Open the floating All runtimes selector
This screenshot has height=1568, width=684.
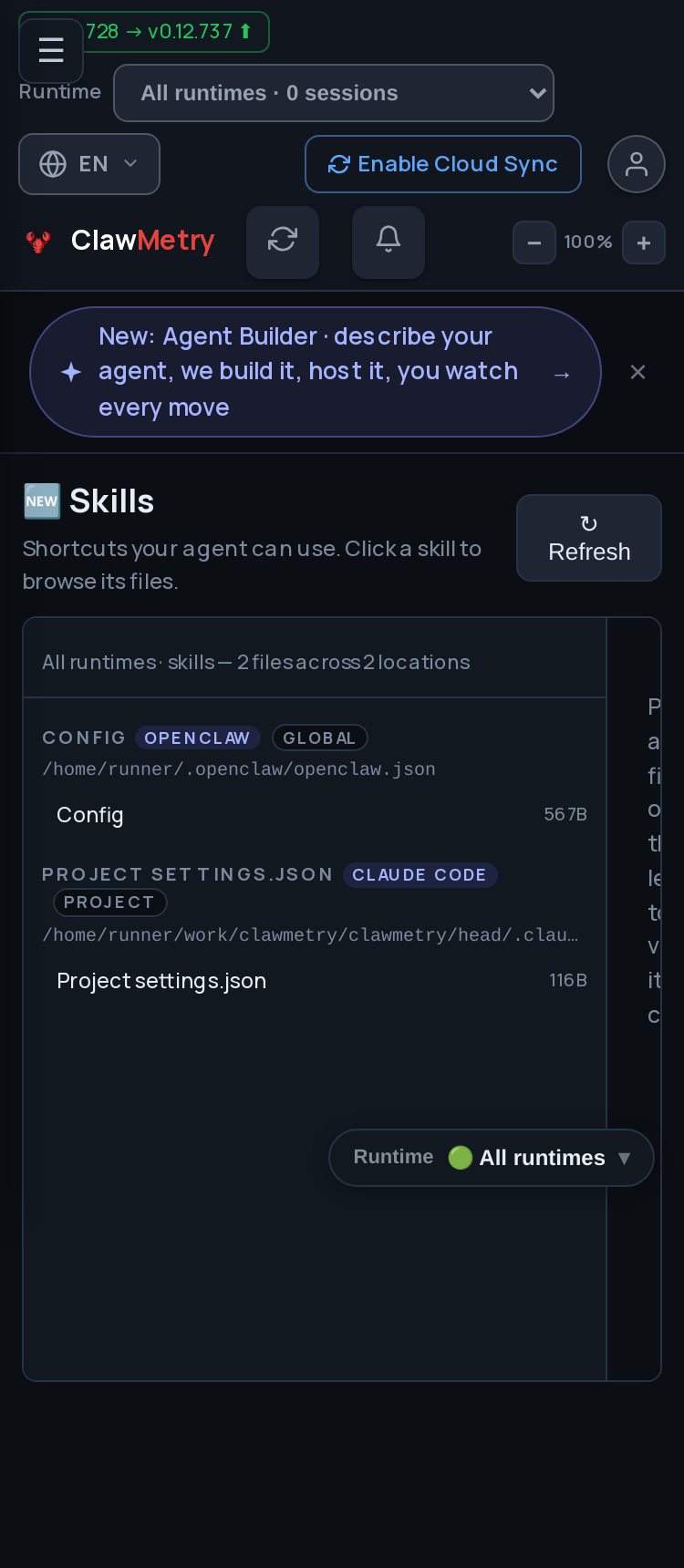tap(492, 1158)
